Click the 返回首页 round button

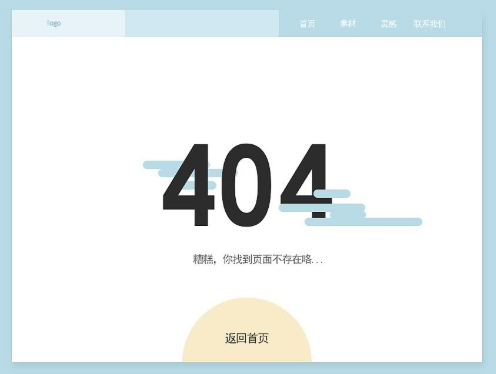click(247, 330)
